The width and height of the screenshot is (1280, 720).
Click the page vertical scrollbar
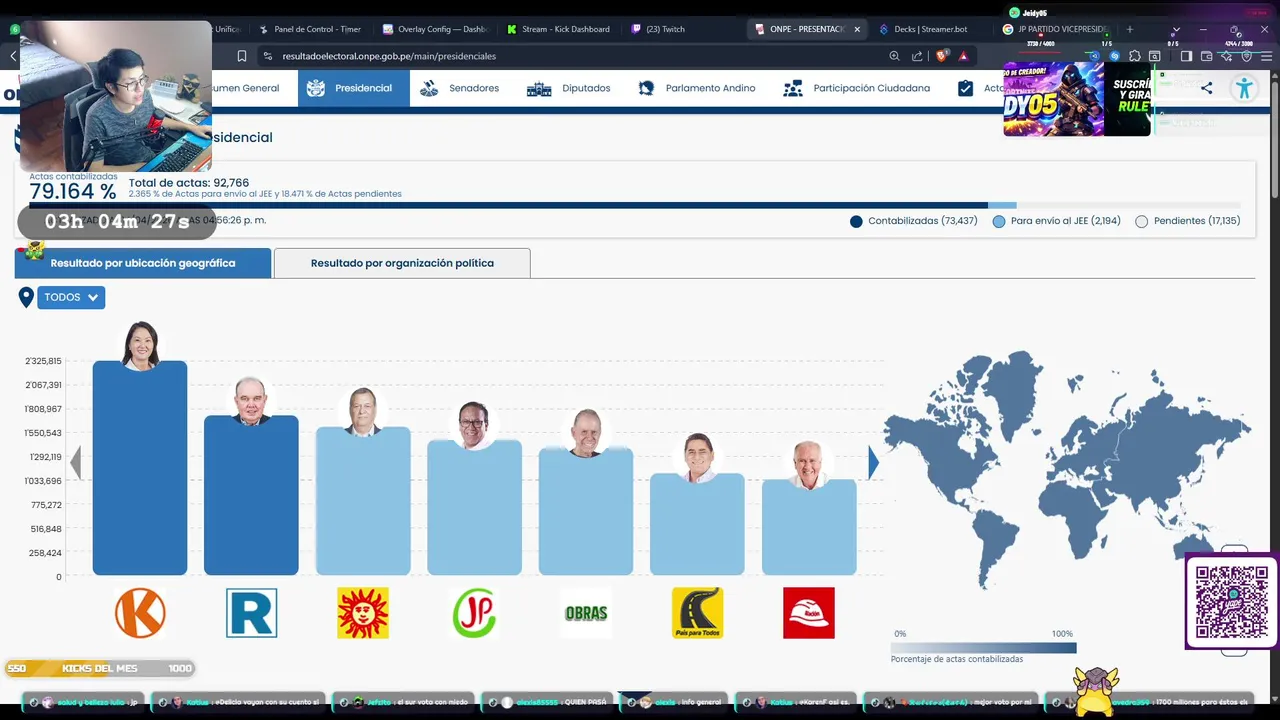pyautogui.click(x=1274, y=140)
